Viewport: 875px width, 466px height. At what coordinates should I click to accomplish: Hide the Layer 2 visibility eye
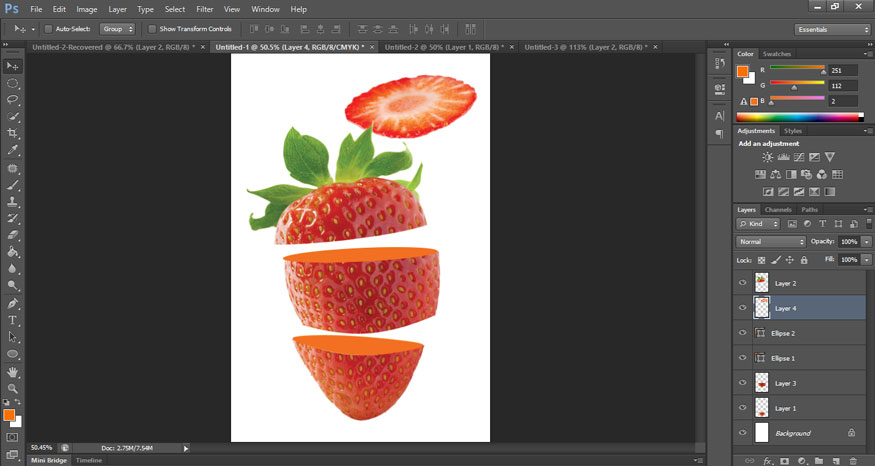(742, 283)
